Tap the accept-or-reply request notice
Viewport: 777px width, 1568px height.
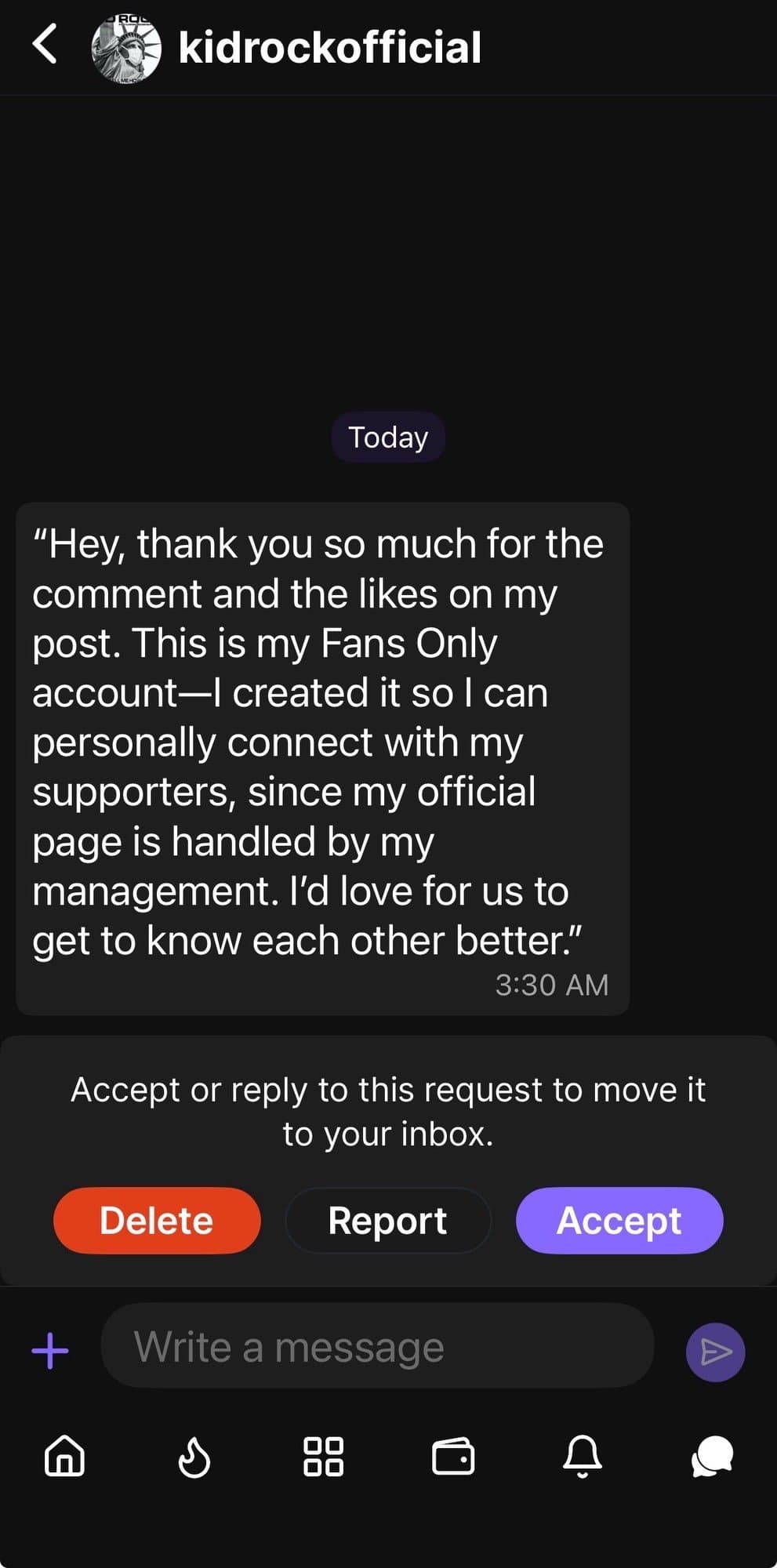coord(388,1112)
